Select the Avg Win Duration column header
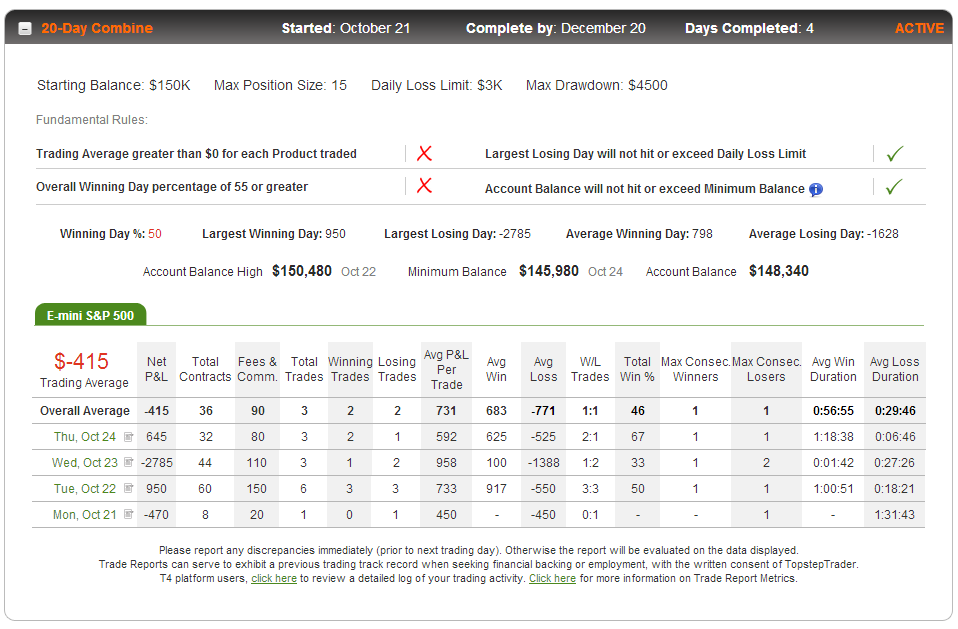The width and height of the screenshot is (958, 629). (833, 369)
